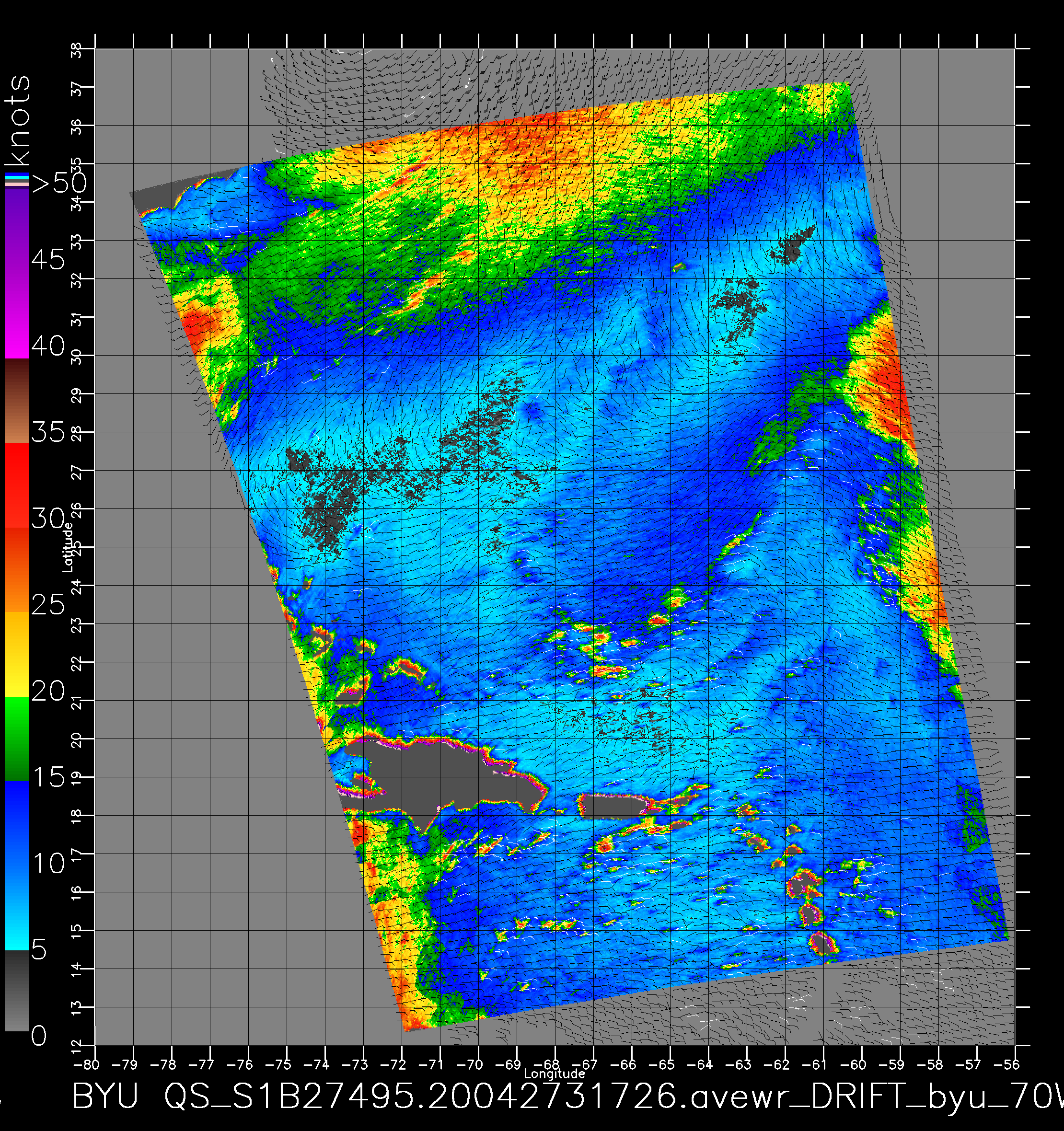
Task: Click the '-74' longitude tick label
Action: click(316, 1064)
